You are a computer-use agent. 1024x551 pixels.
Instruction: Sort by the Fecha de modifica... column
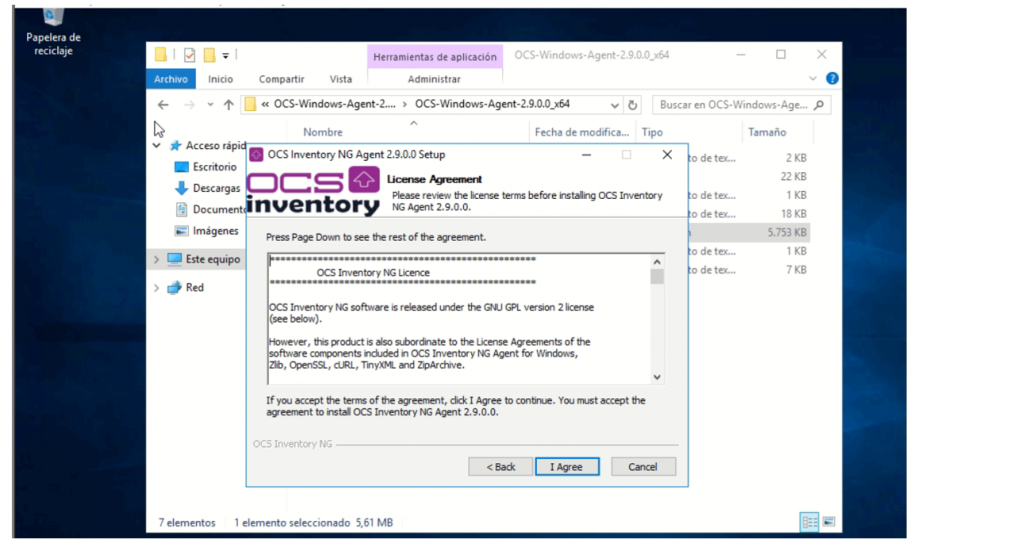[x=581, y=132]
